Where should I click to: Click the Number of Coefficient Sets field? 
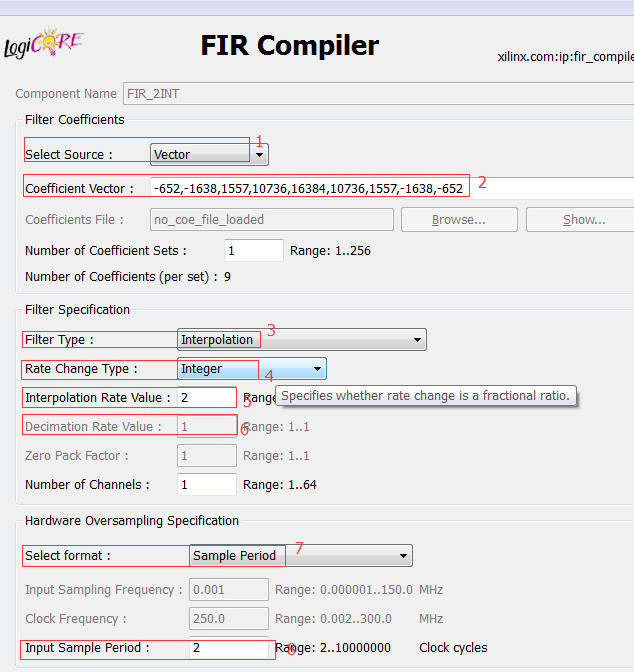point(254,250)
